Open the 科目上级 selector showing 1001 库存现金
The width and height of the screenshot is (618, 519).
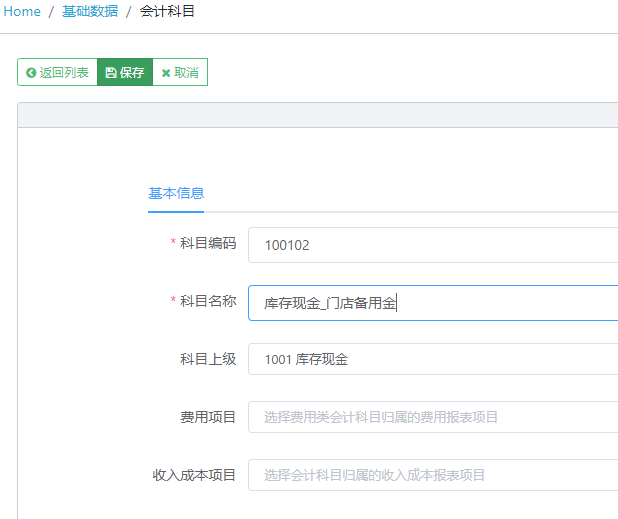pos(433,359)
